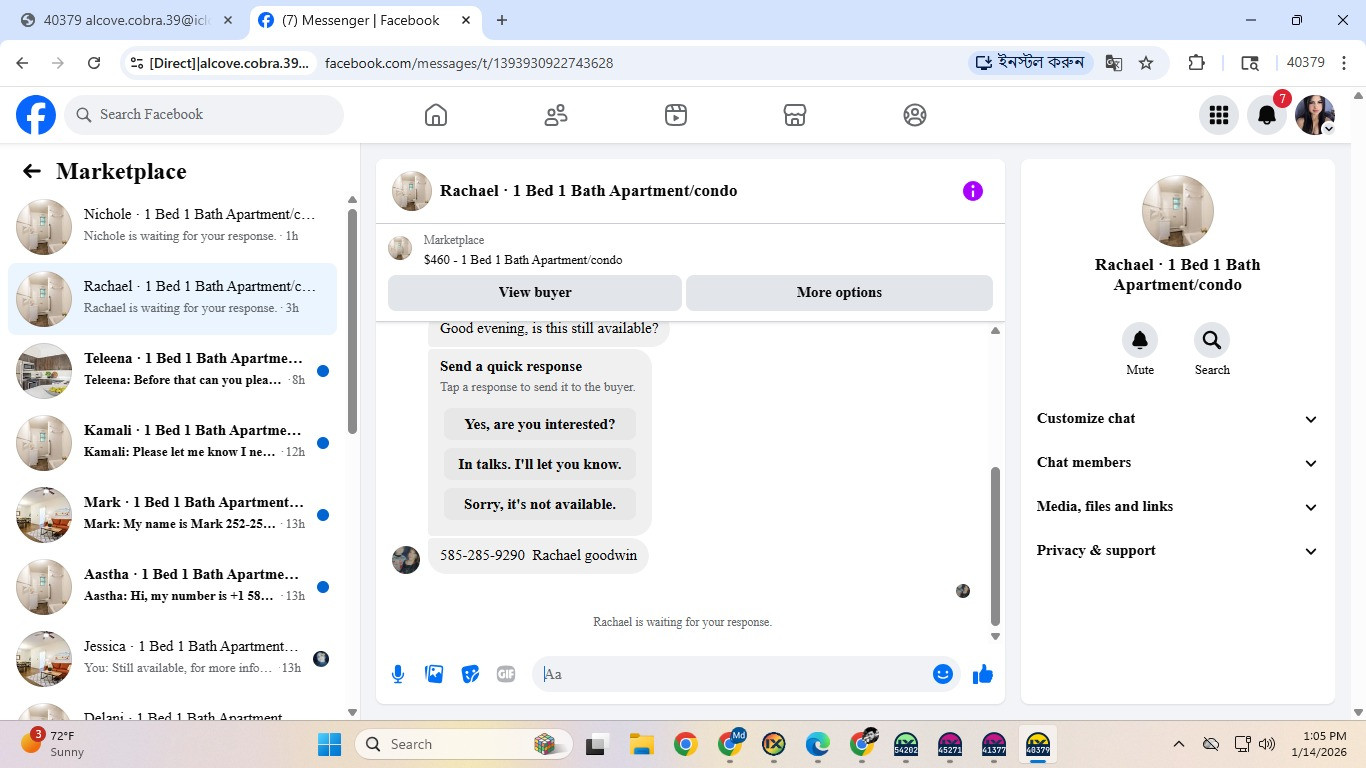Open Mark's conversation

(x=172, y=514)
